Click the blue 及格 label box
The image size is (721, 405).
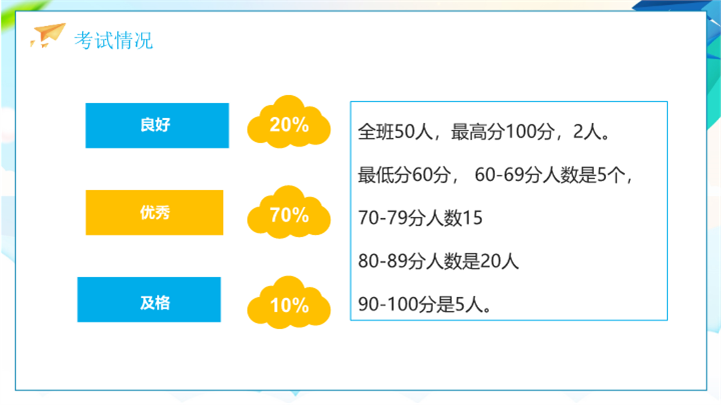tap(149, 300)
